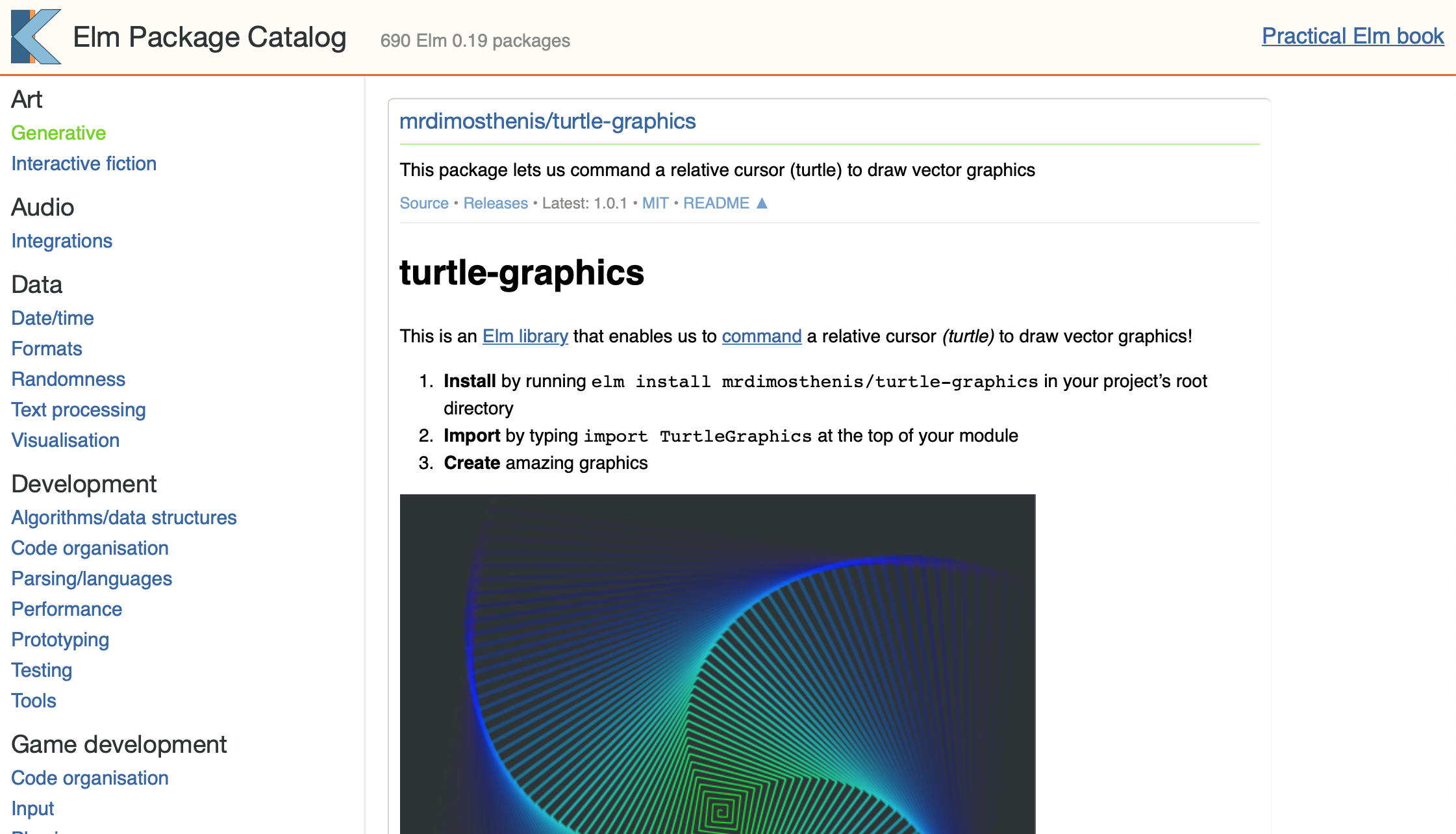1456x834 pixels.
Task: Open the Parsing/languages category
Action: [92, 579]
